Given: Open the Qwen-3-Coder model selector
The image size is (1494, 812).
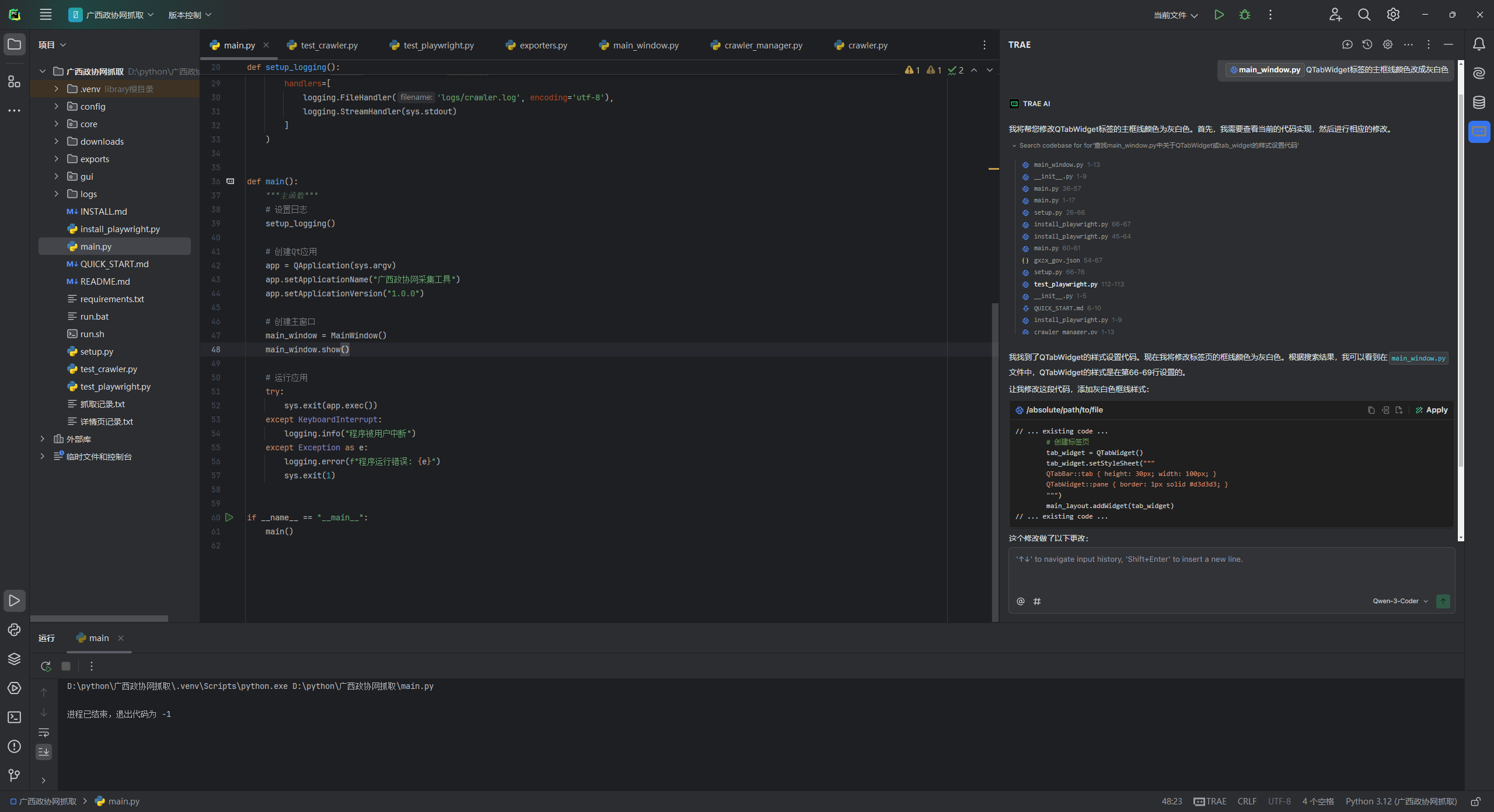Looking at the screenshot, I should (x=1398, y=601).
